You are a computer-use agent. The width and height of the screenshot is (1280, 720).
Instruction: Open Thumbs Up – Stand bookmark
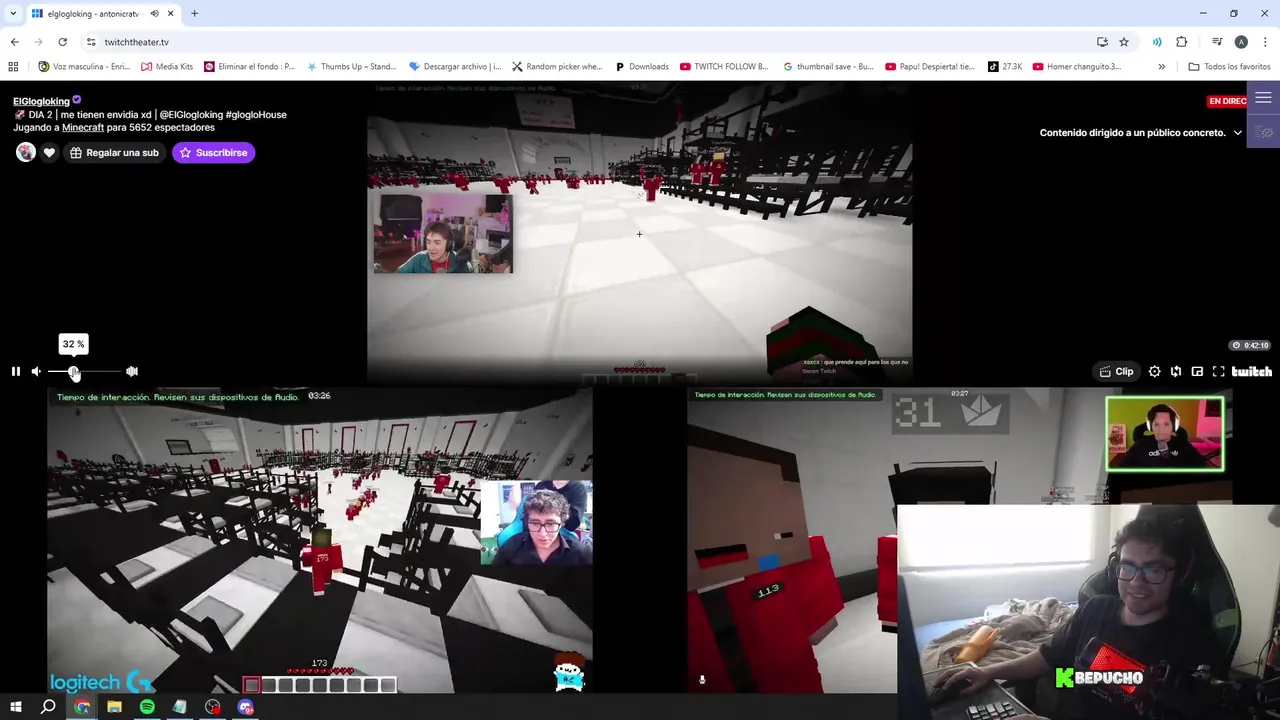tap(351, 67)
